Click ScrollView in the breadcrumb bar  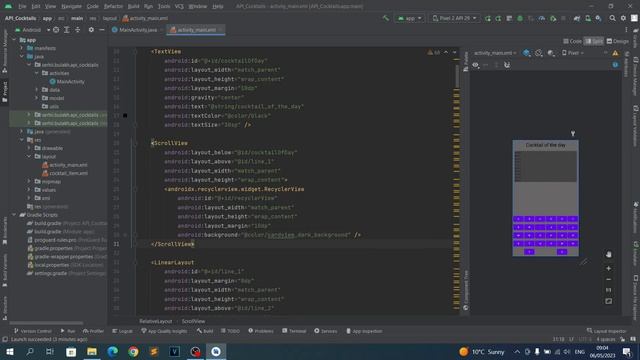[193, 321]
